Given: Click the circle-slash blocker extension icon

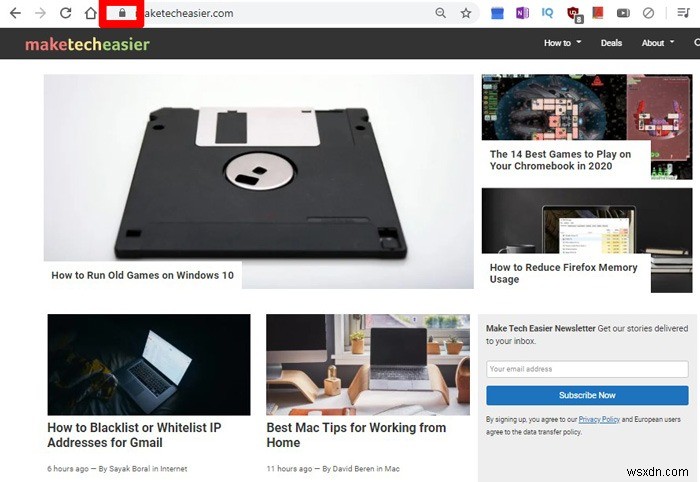Looking at the screenshot, I should click(648, 13).
